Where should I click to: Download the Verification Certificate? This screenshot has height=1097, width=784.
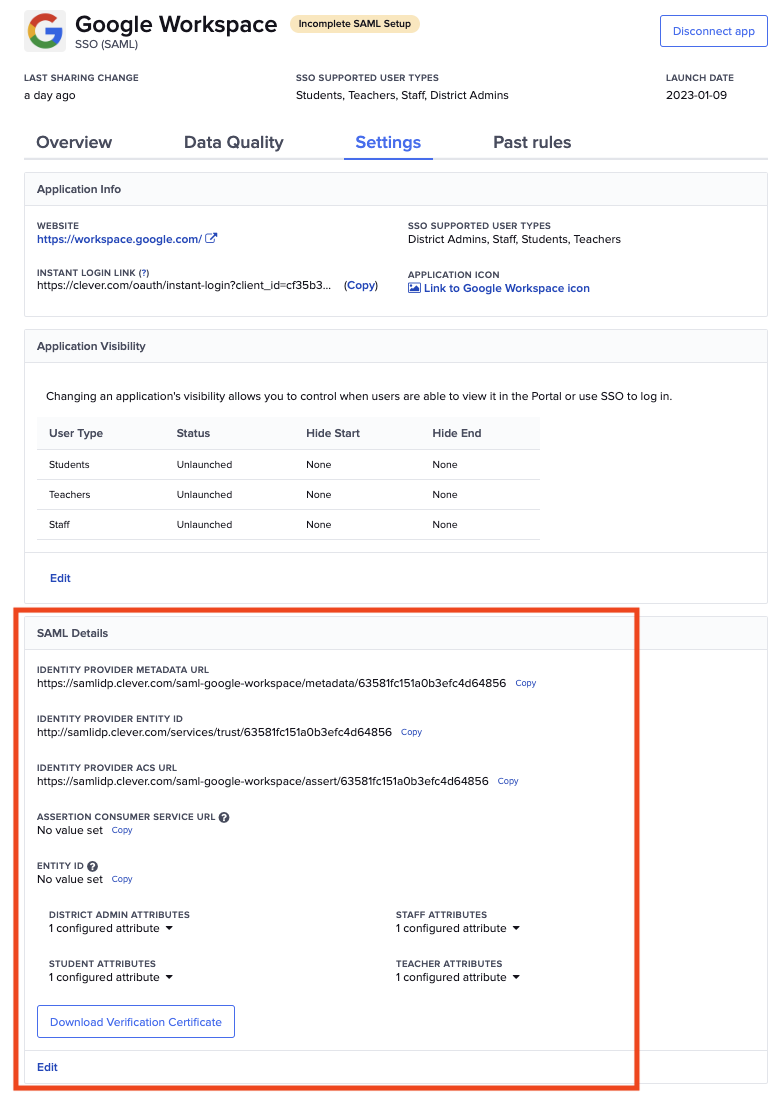pyautogui.click(x=135, y=1021)
